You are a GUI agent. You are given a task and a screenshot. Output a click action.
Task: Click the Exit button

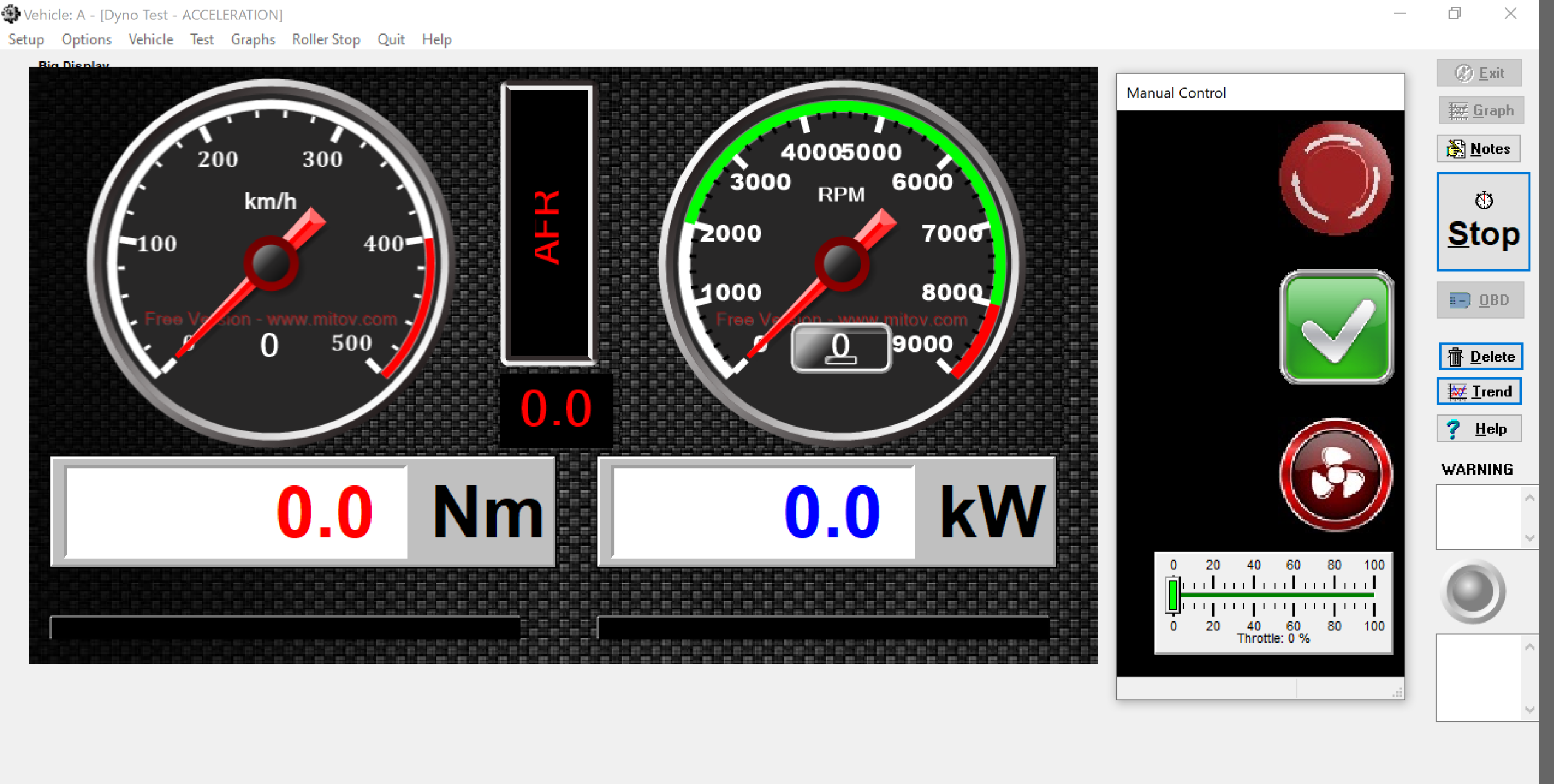click(x=1479, y=73)
